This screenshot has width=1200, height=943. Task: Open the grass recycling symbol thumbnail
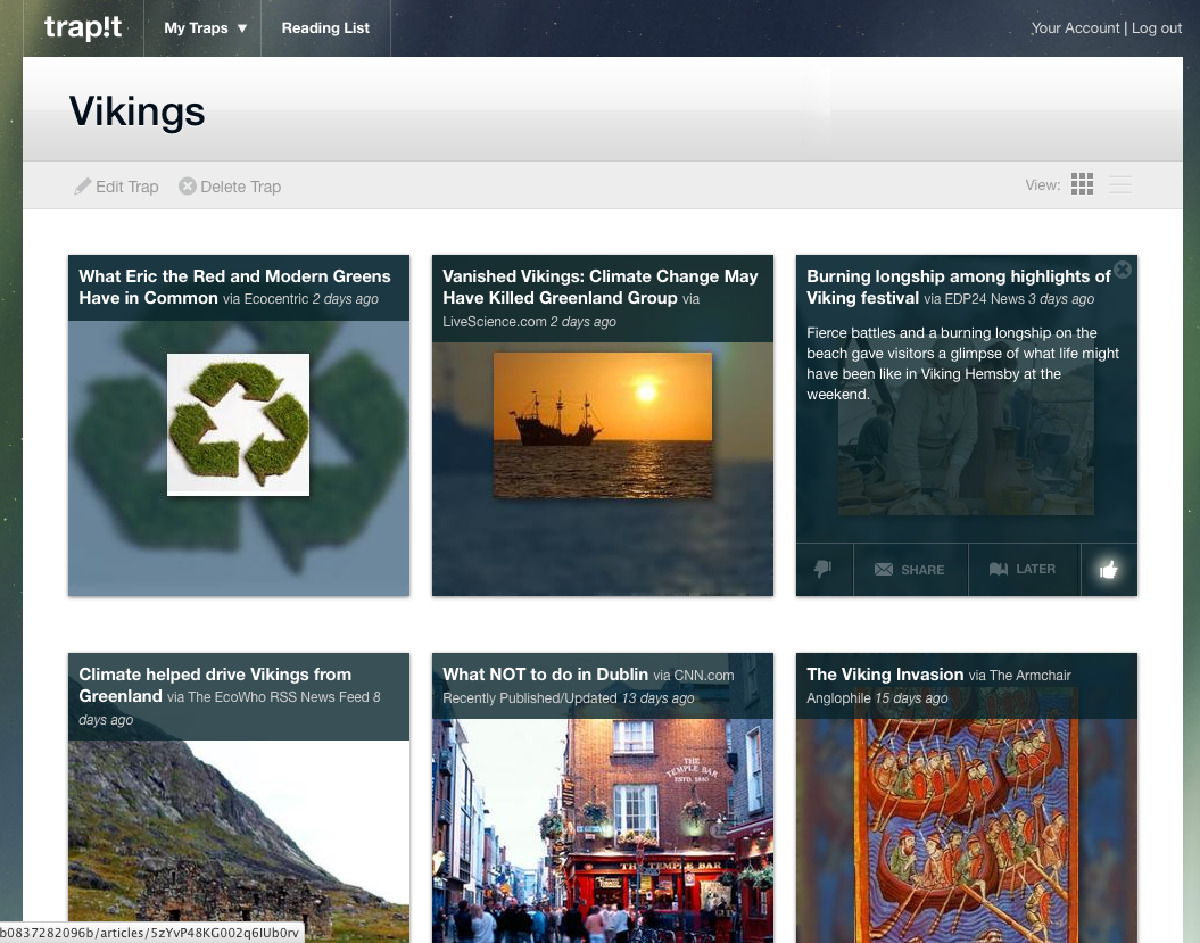(238, 424)
